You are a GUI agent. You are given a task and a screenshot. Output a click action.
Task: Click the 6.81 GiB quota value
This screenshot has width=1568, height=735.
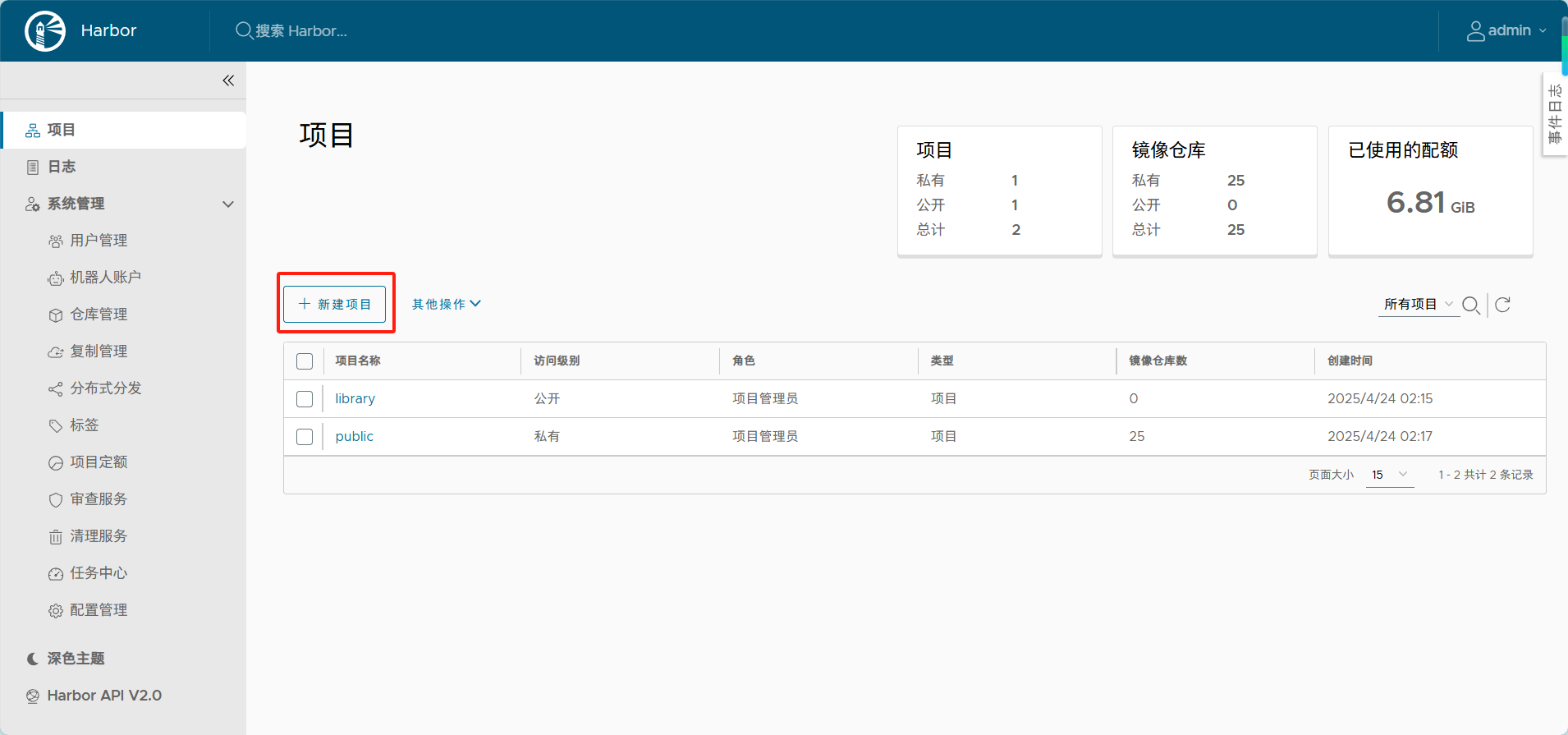[x=1430, y=202]
